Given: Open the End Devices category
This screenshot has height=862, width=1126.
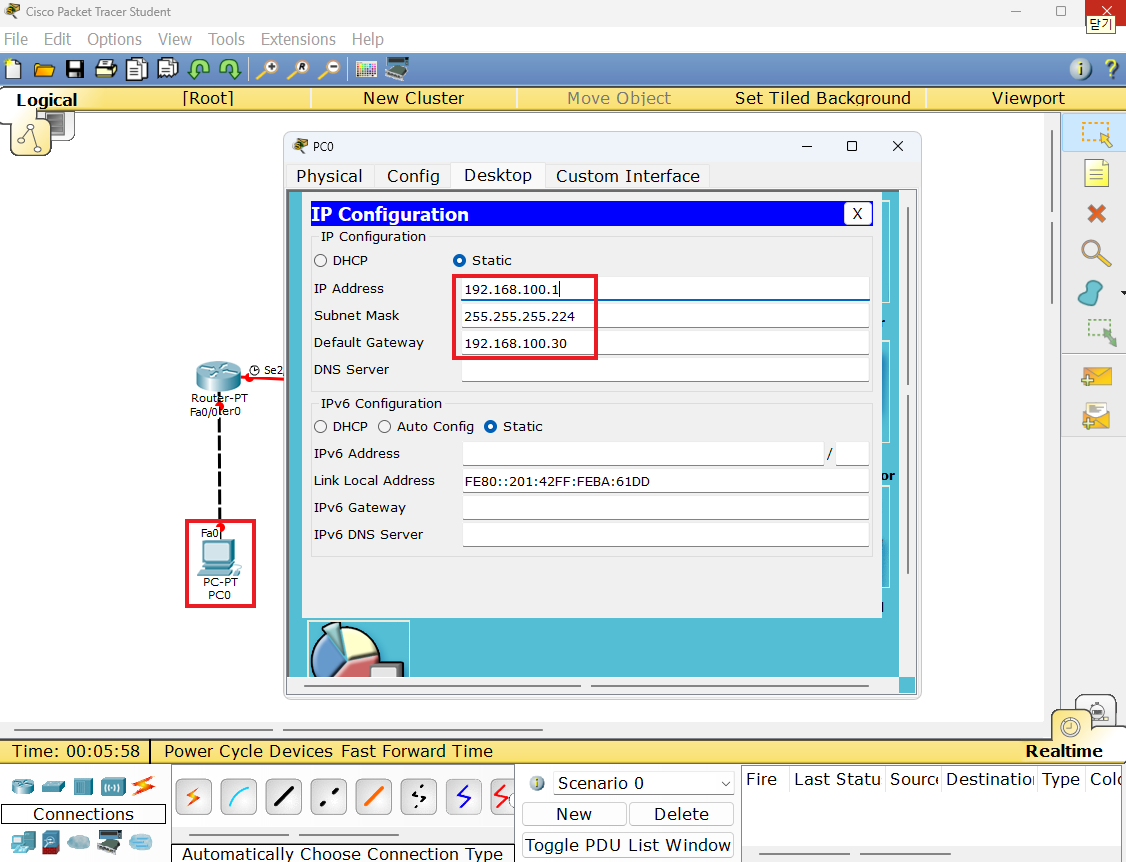Looking at the screenshot, I should pyautogui.click(x=23, y=842).
